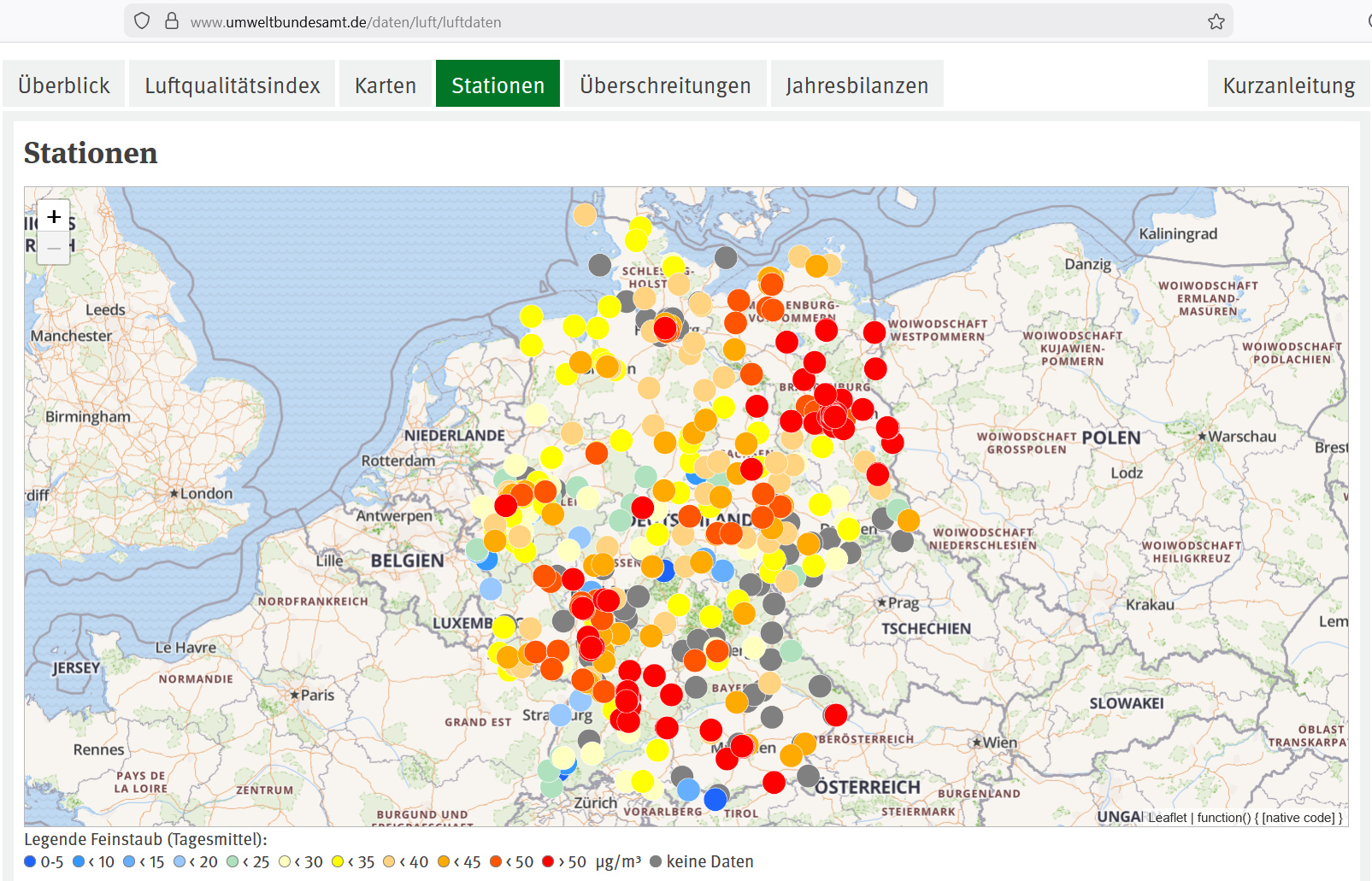The height and width of the screenshot is (881, 1372).
Task: Go to the Überschreitungen tab
Action: click(x=665, y=85)
